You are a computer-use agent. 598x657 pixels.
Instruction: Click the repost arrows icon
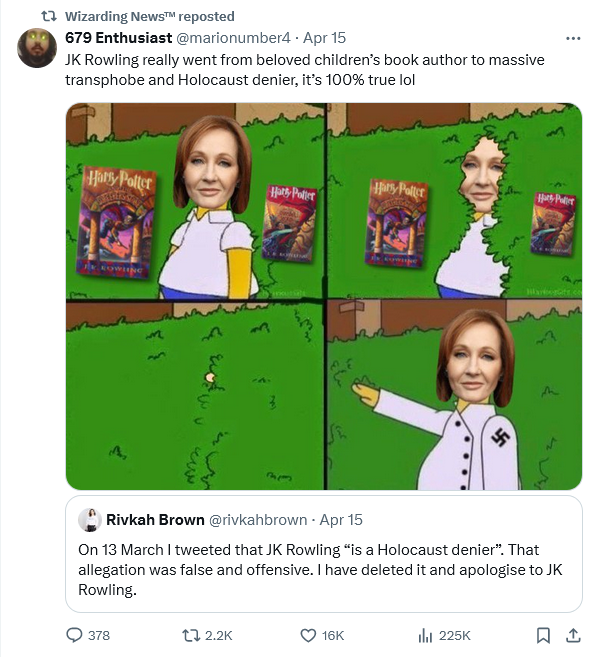191,635
